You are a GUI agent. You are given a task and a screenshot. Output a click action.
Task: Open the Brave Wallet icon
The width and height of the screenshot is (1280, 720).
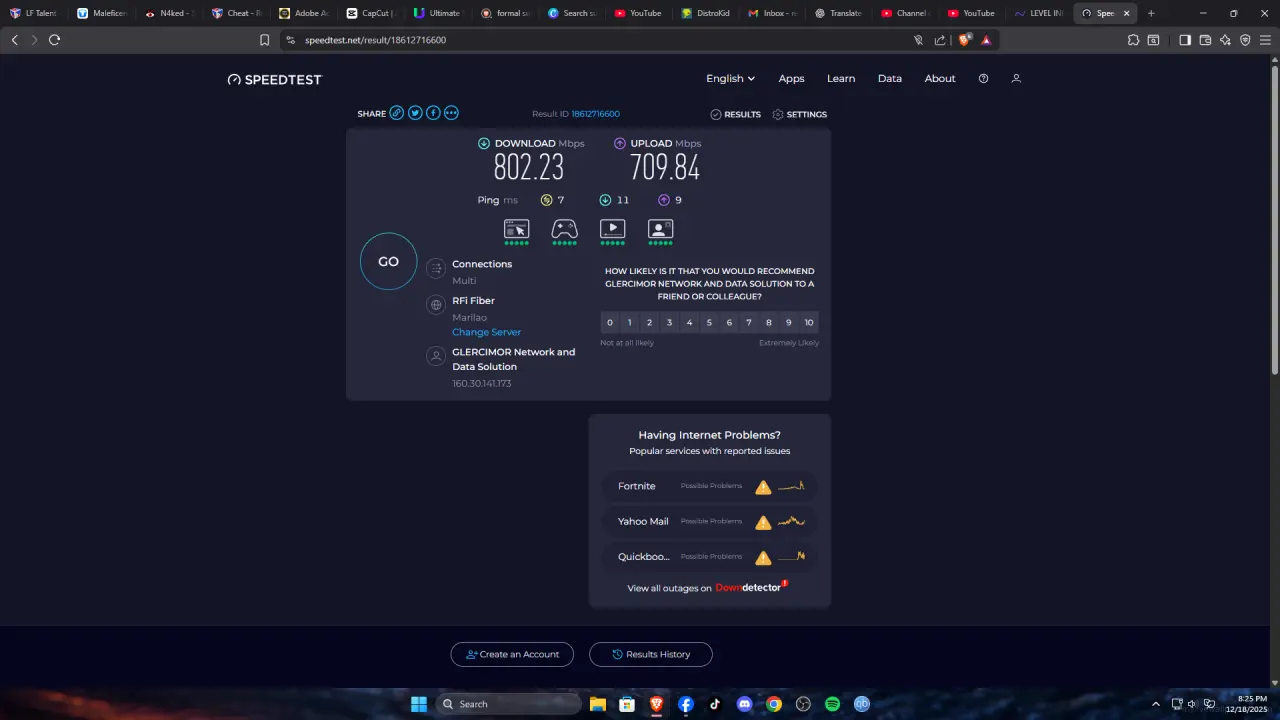pos(1205,40)
